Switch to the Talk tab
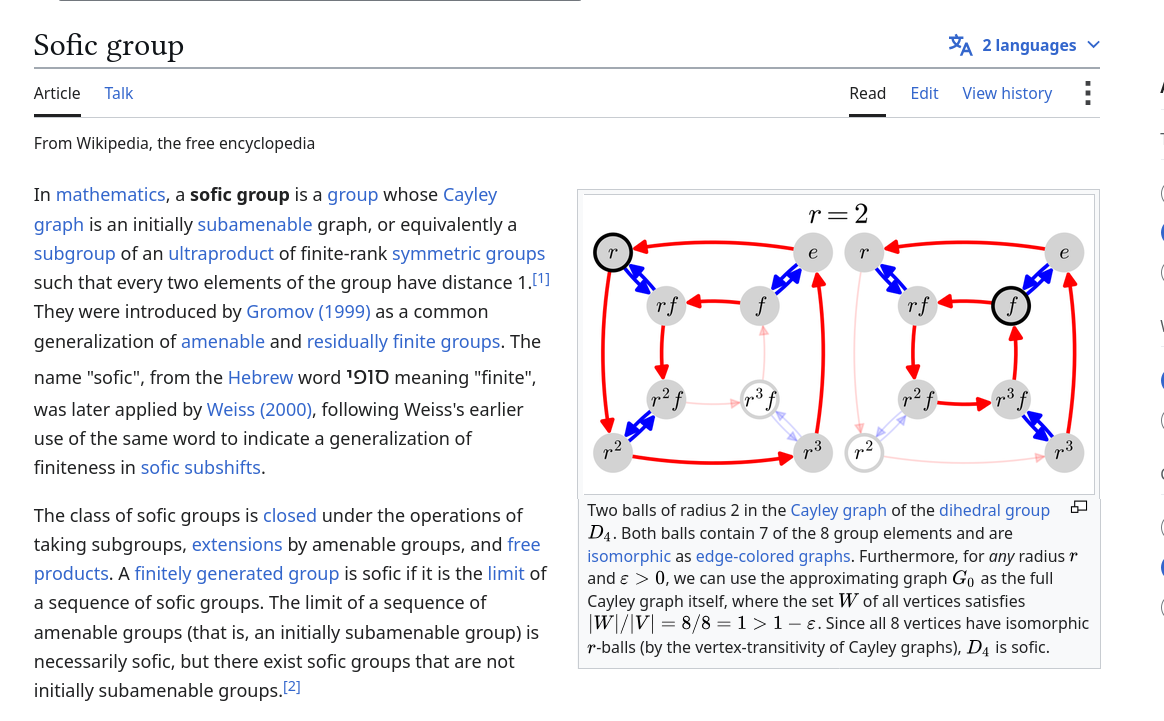 coord(119,94)
